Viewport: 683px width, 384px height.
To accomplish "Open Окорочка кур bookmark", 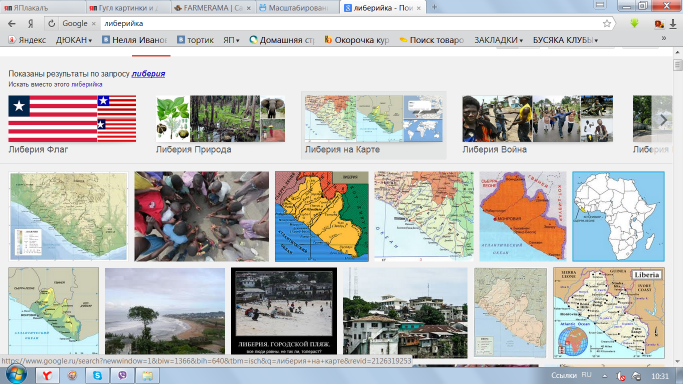I will pyautogui.click(x=357, y=40).
